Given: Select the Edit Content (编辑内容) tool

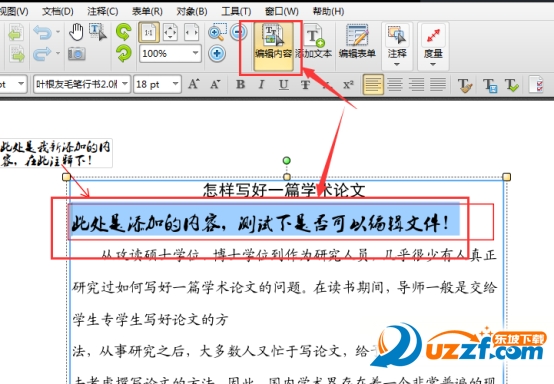Looking at the screenshot, I should 273,46.
